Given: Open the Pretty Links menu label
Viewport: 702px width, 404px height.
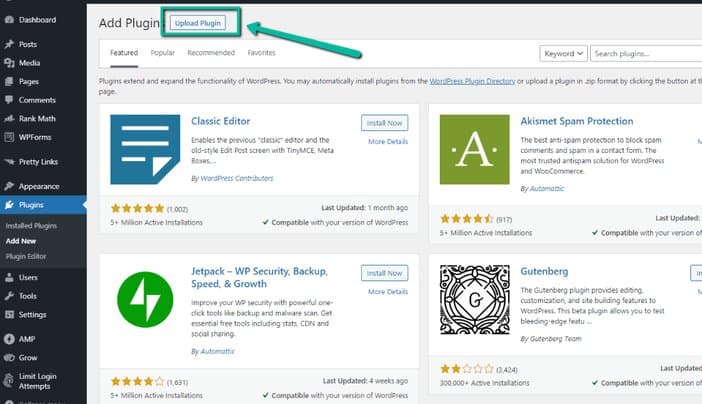Looking at the screenshot, I should (39, 162).
